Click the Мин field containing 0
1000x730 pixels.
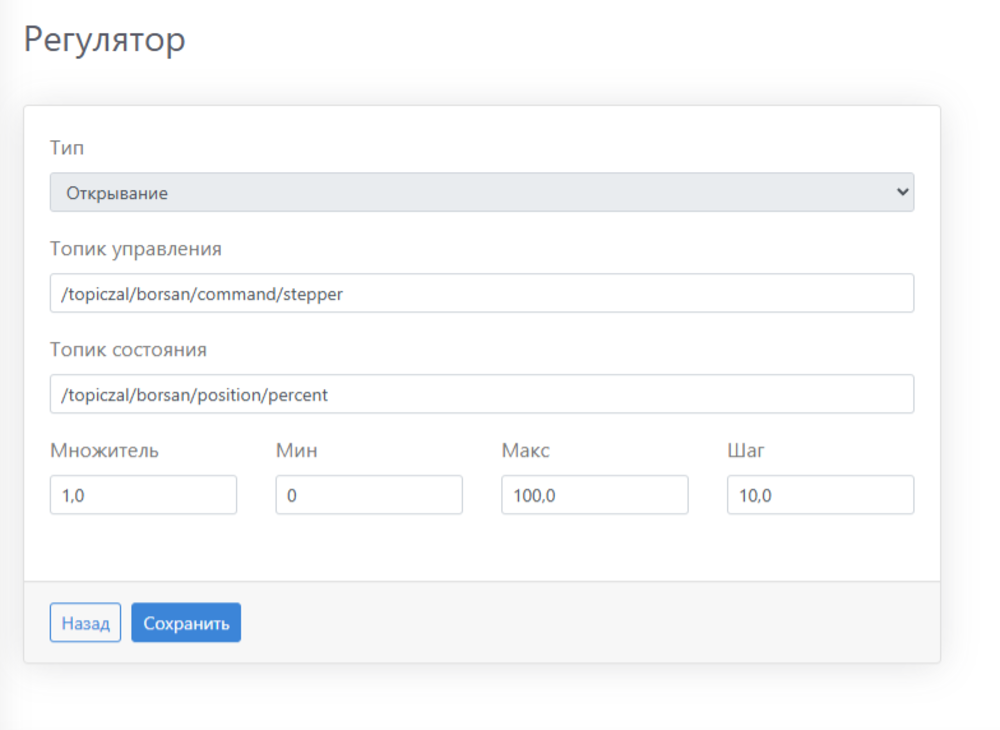[x=369, y=495]
